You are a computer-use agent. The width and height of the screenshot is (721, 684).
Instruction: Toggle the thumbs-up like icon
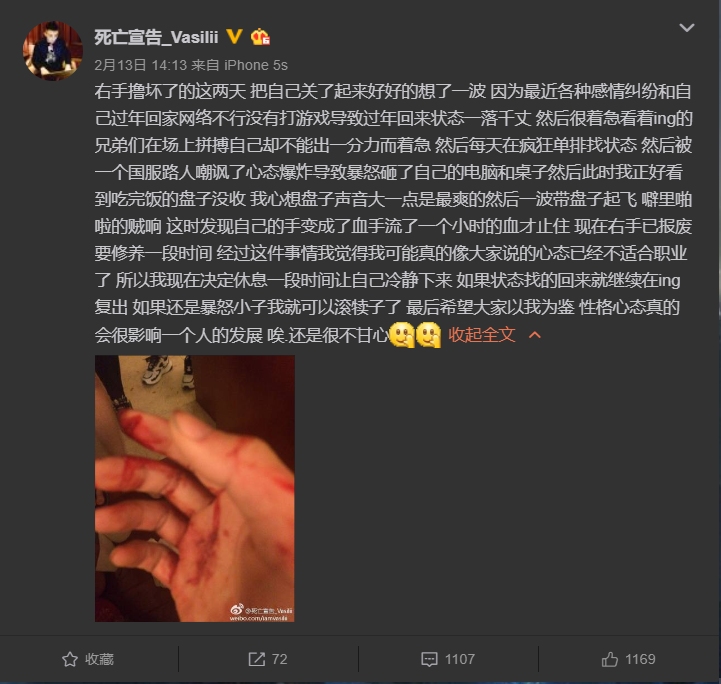610,659
